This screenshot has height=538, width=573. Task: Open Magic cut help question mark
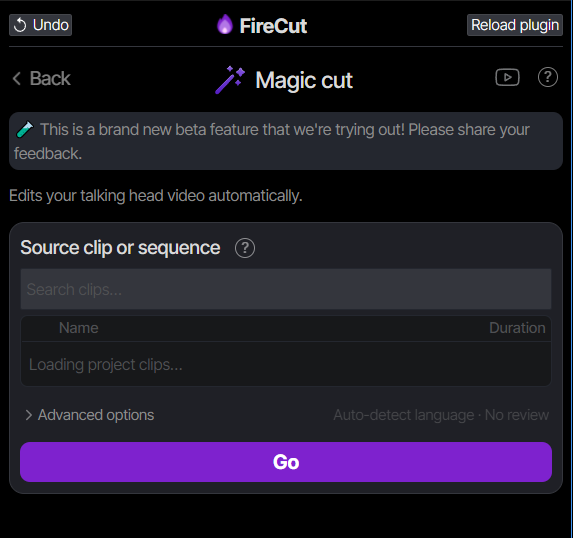(x=547, y=77)
